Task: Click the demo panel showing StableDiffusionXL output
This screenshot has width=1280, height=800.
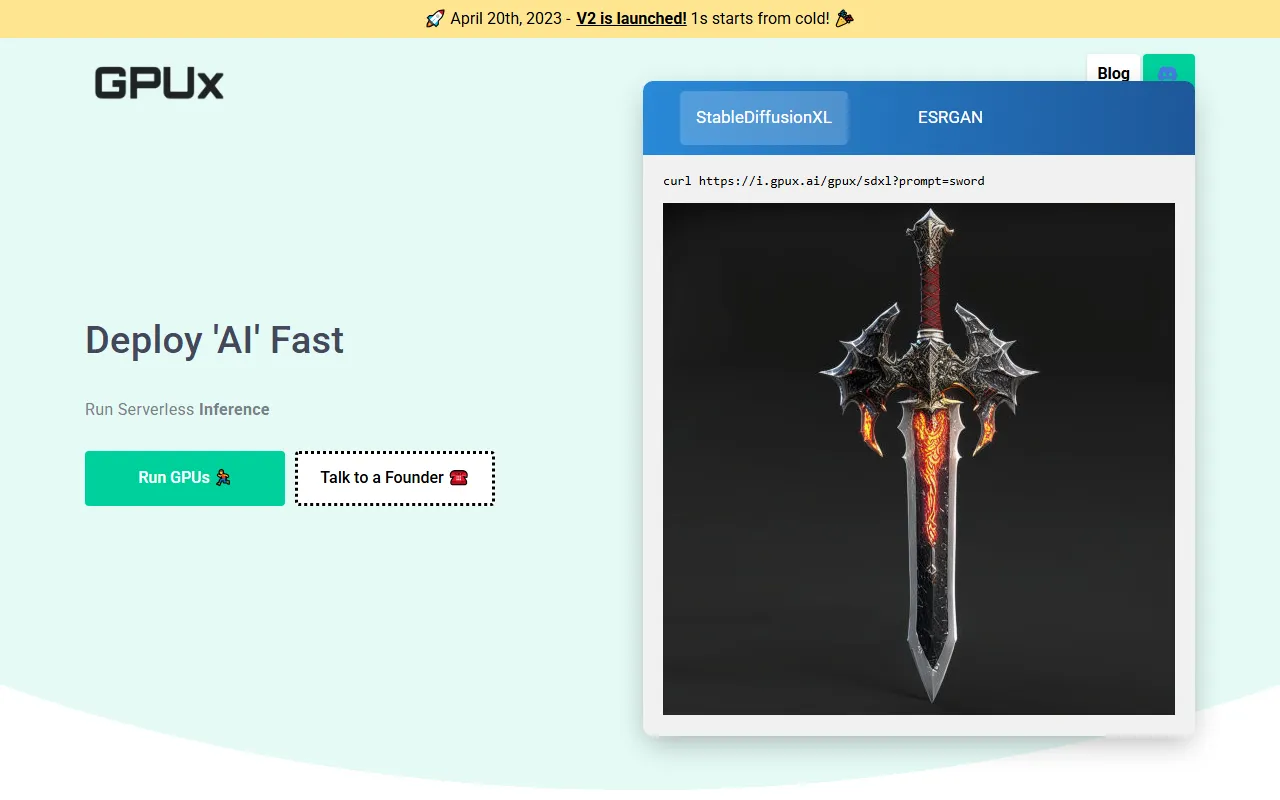Action: [918, 410]
